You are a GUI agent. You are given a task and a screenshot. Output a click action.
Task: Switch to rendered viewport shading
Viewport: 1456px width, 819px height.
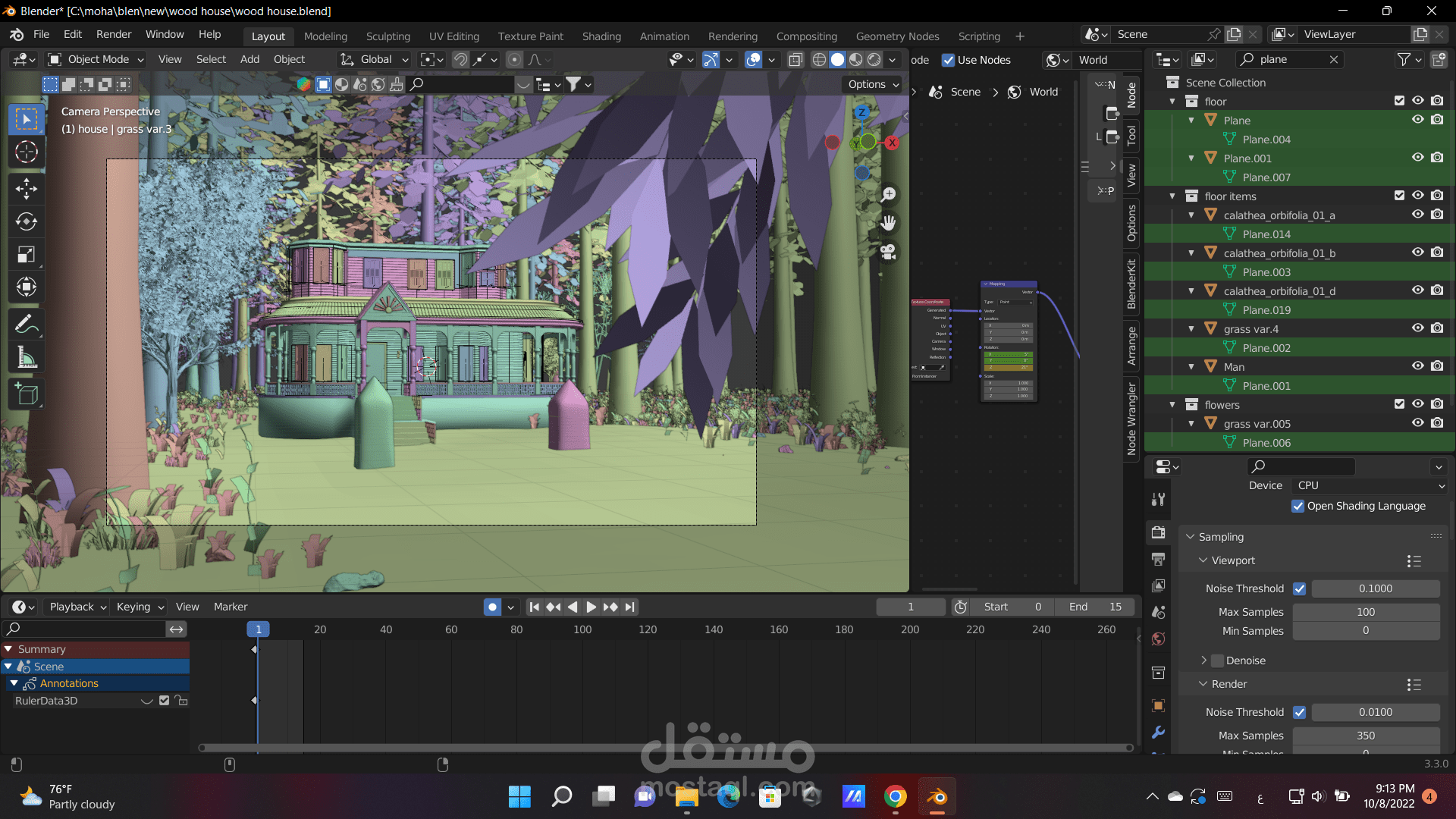[874, 60]
